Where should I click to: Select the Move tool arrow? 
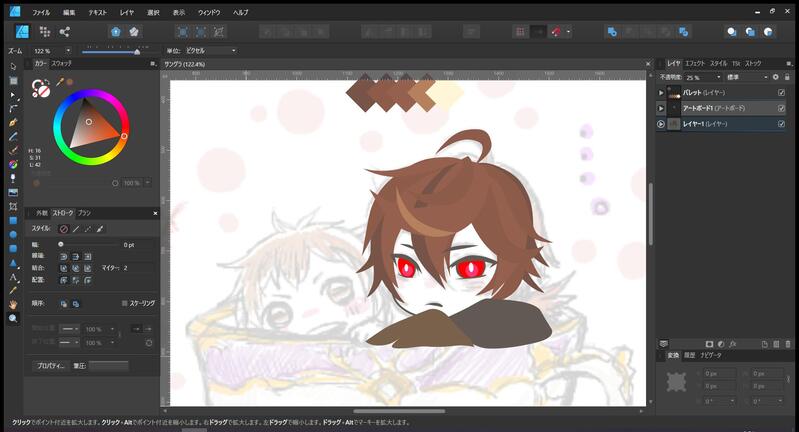tap(13, 67)
